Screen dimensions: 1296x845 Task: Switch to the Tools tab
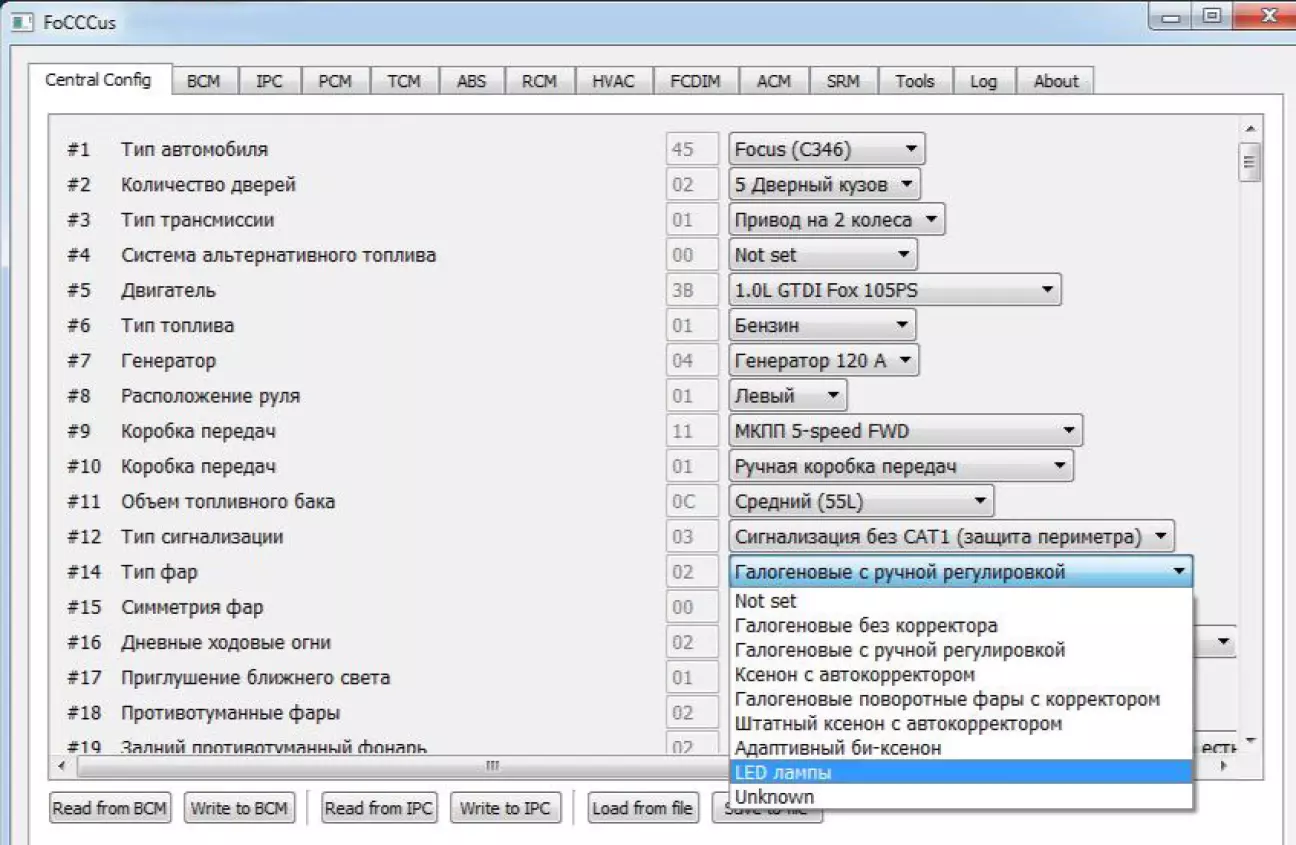pos(914,82)
